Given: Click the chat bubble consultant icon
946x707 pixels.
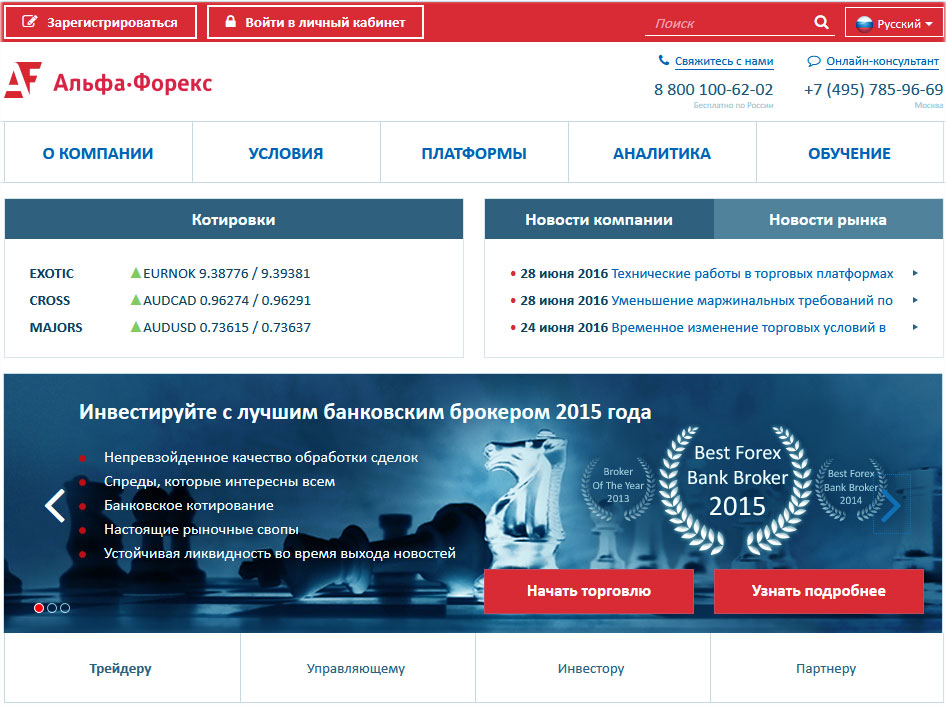Looking at the screenshot, I should pyautogui.click(x=814, y=61).
